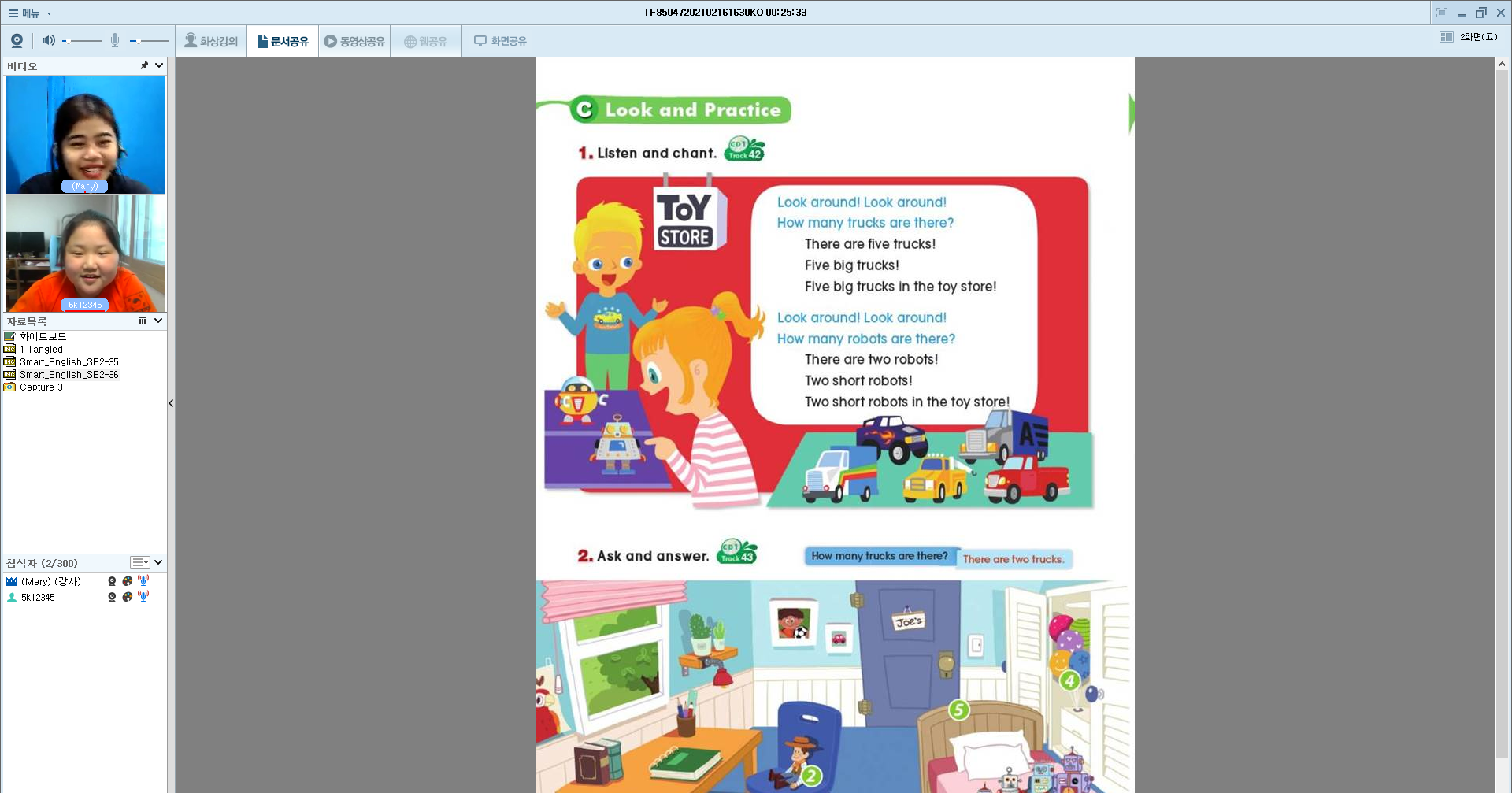Pin the 비디오 video panel

click(x=144, y=65)
